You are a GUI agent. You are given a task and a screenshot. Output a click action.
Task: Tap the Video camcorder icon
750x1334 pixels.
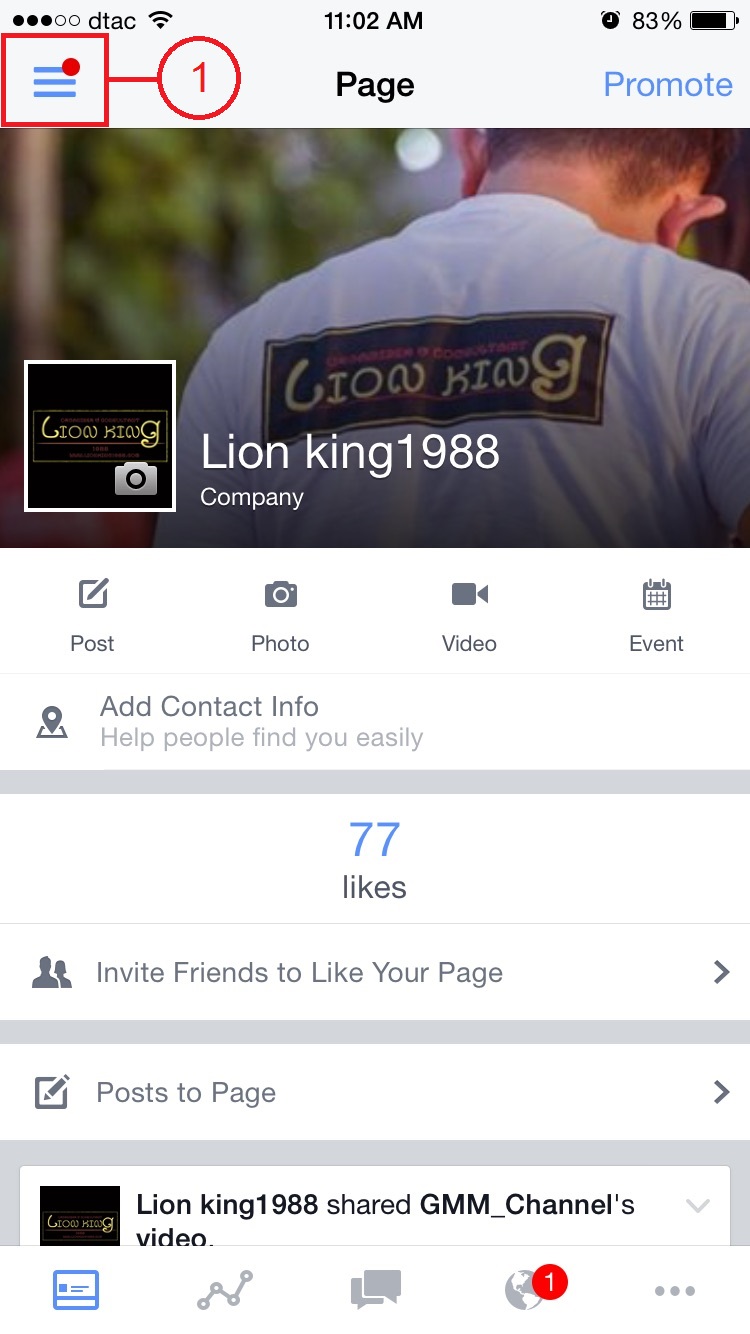pyautogui.click(x=469, y=594)
